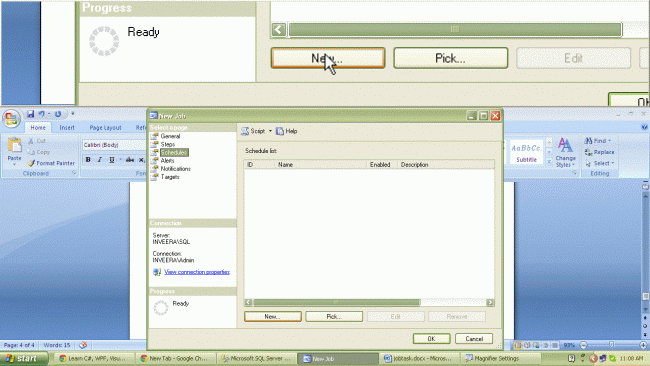Click the proofing errors icon in Word status bar

tap(83, 345)
